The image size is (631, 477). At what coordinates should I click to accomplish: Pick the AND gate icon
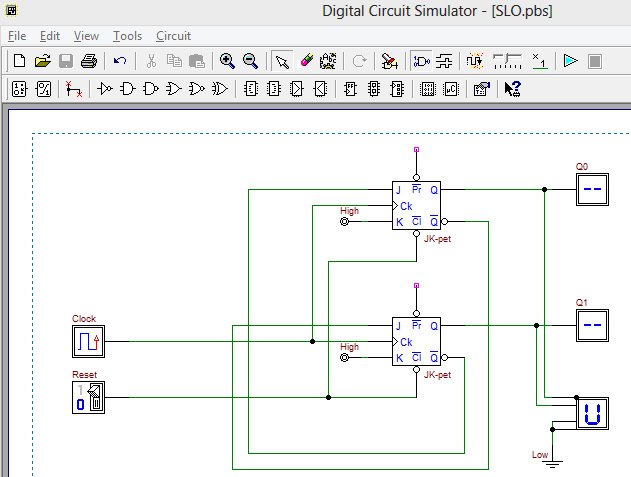[128, 89]
